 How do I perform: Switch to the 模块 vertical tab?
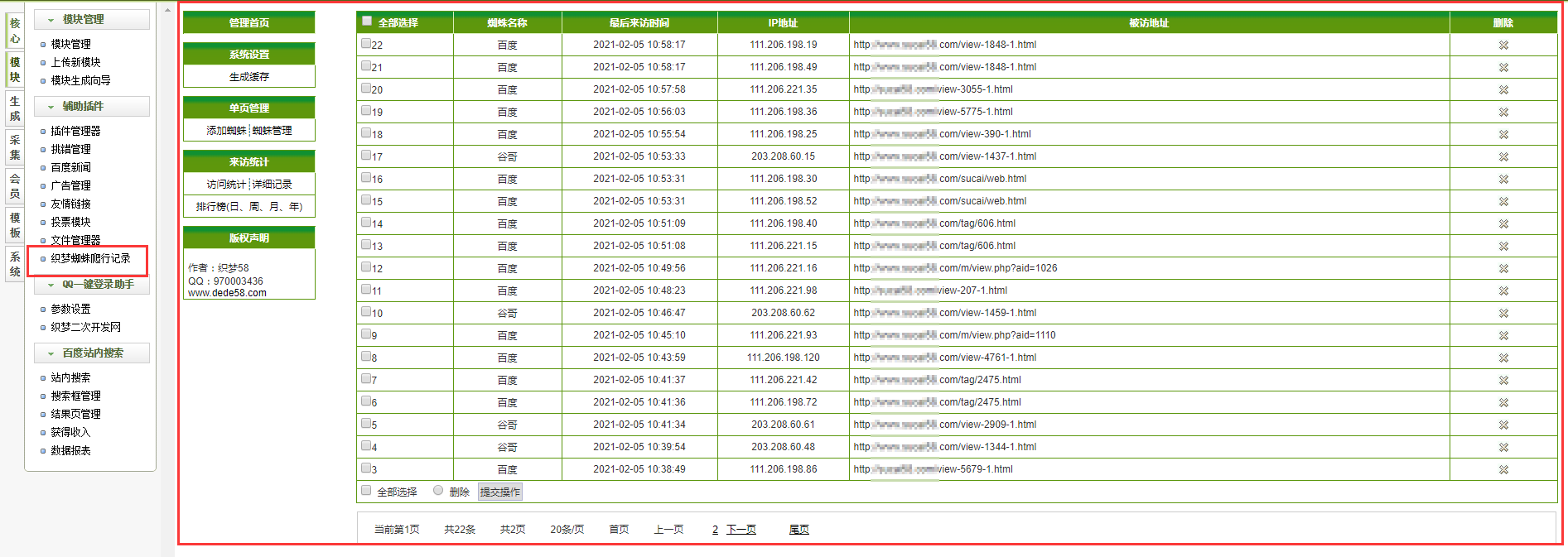(15, 70)
